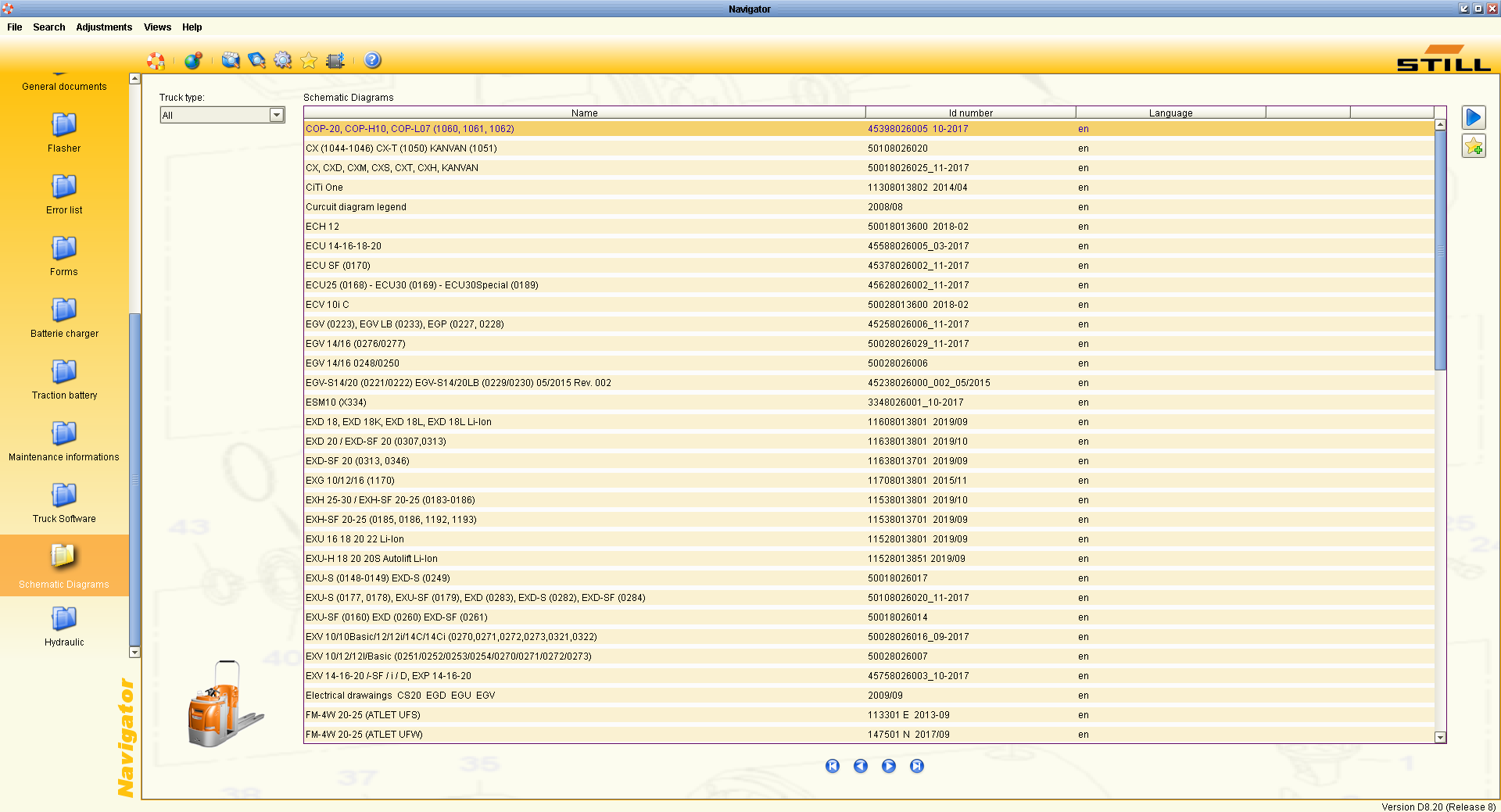Open the Search menu
The height and width of the screenshot is (812, 1501).
[49, 27]
